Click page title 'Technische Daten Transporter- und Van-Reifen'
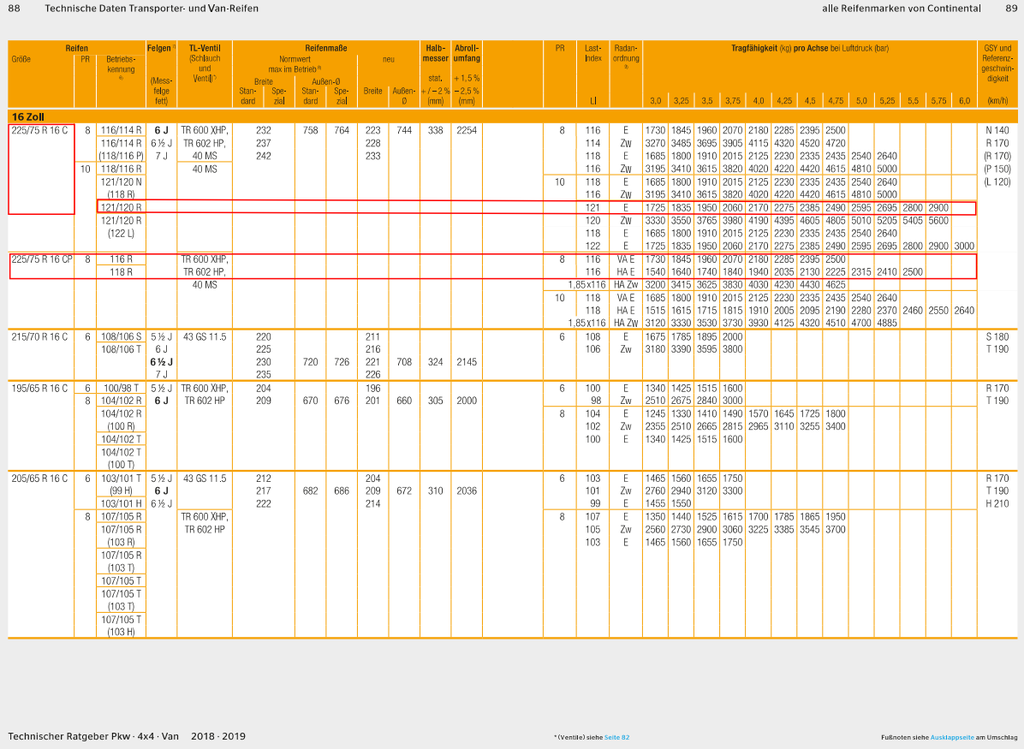Viewport: 1024px width, 749px height. pyautogui.click(x=152, y=8)
